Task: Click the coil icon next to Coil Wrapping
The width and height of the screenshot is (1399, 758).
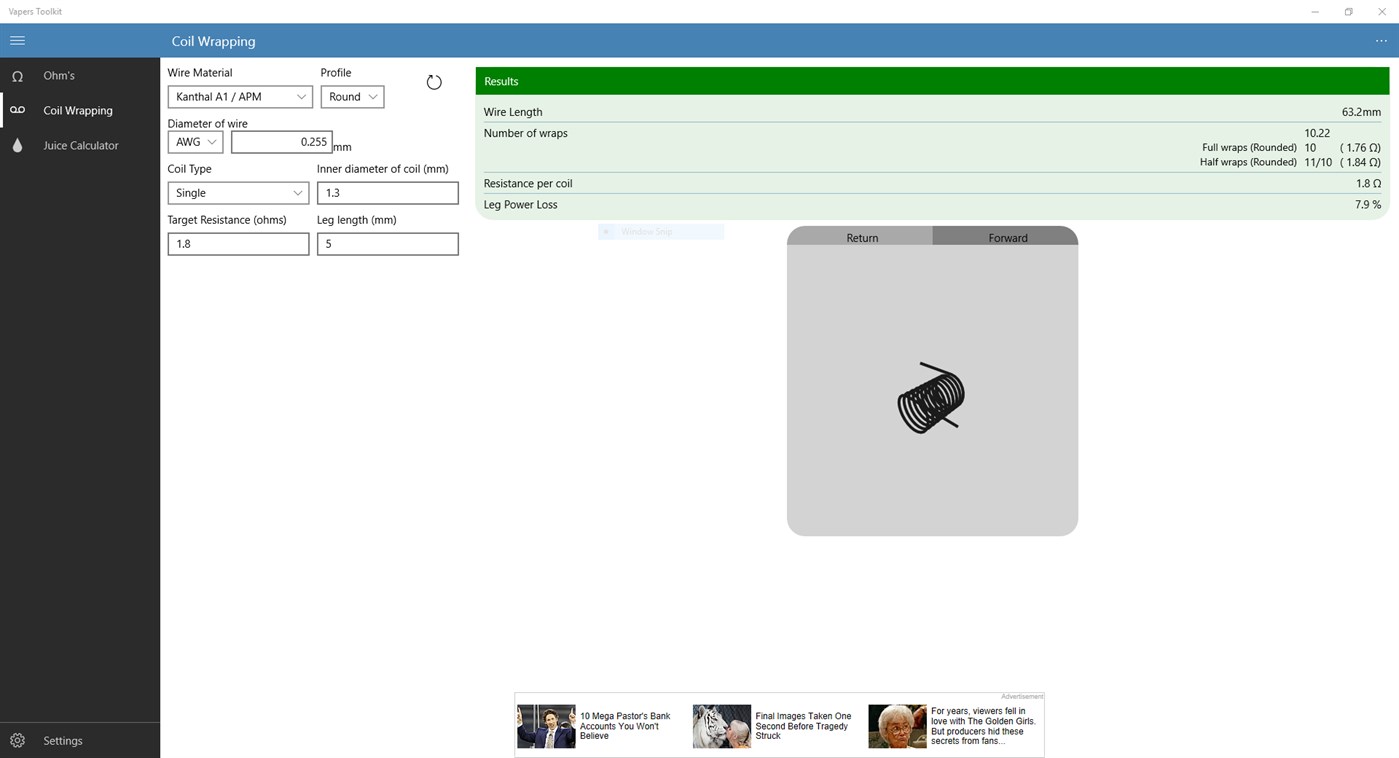Action: point(17,110)
